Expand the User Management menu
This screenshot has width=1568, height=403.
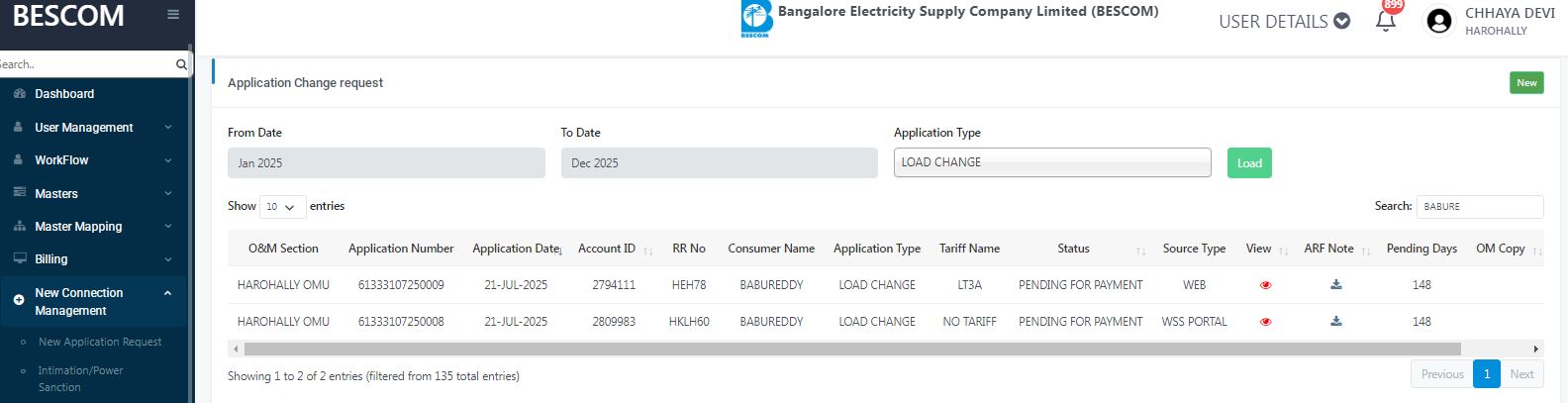91,128
